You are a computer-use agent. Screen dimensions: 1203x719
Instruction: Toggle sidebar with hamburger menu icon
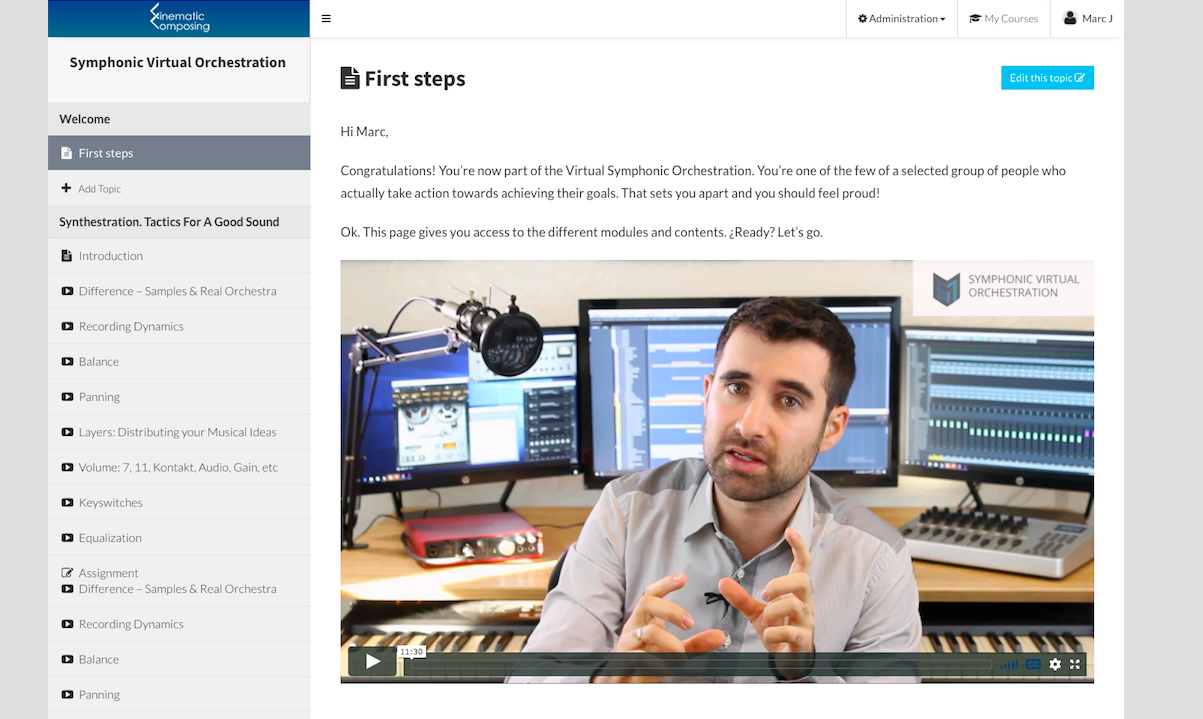point(326,18)
